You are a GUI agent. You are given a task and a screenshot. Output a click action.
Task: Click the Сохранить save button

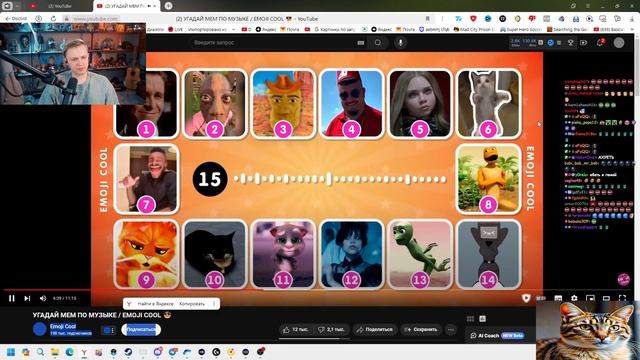(421, 329)
